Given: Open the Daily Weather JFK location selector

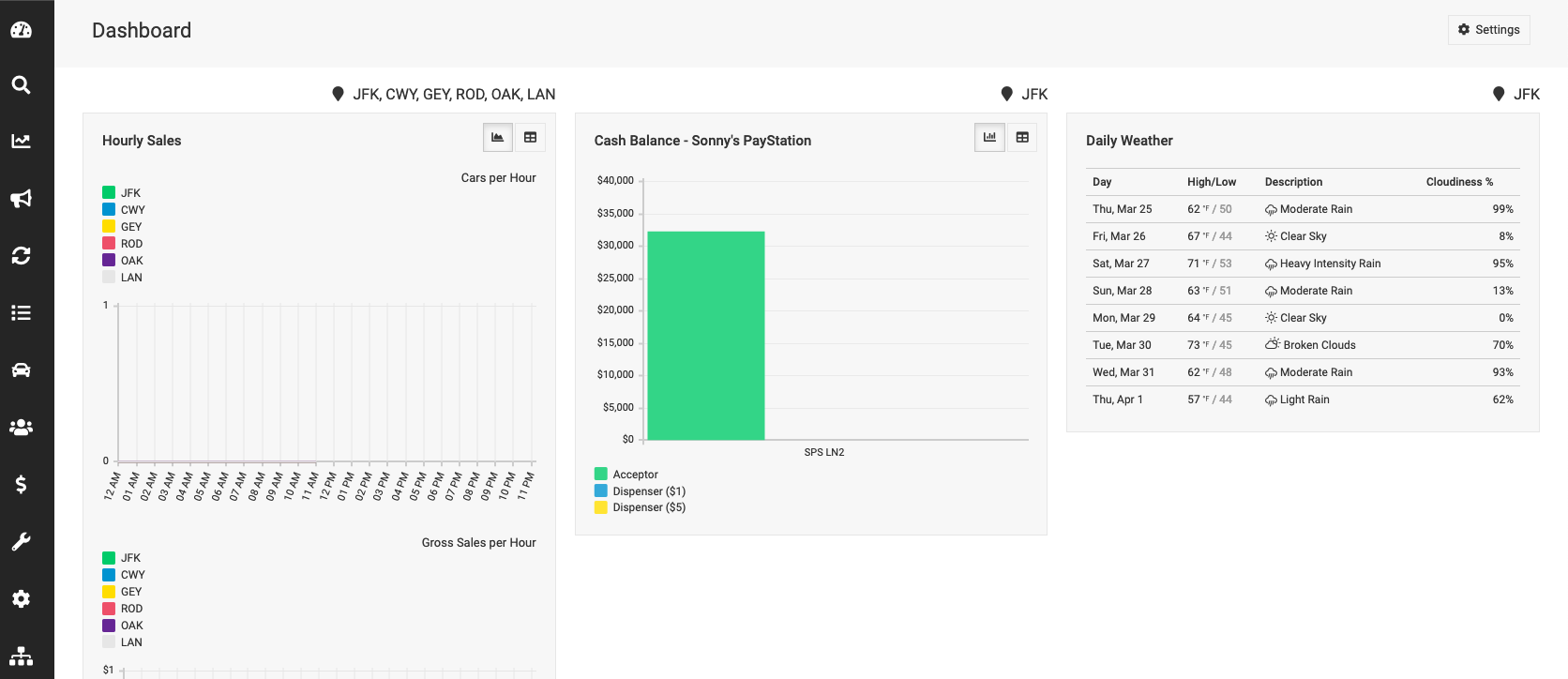Looking at the screenshot, I should [1515, 95].
